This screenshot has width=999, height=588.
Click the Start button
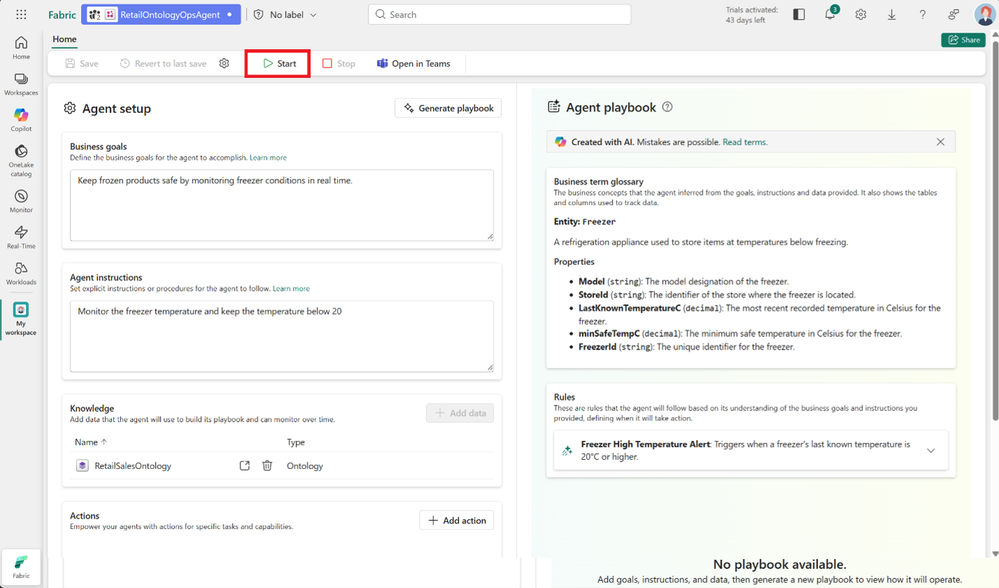point(279,64)
